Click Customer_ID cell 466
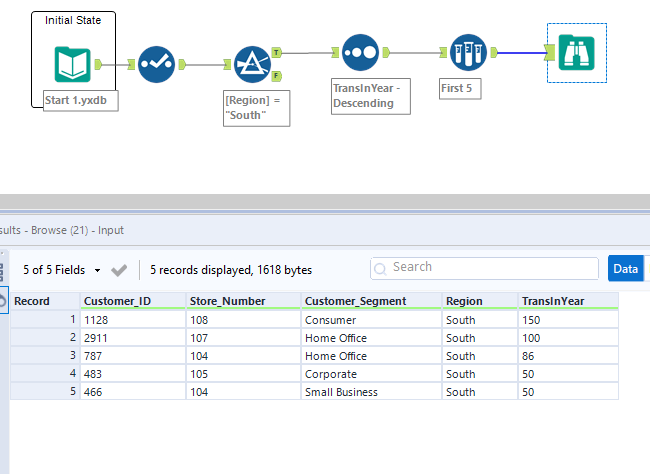This screenshot has width=650, height=474. pos(133,391)
